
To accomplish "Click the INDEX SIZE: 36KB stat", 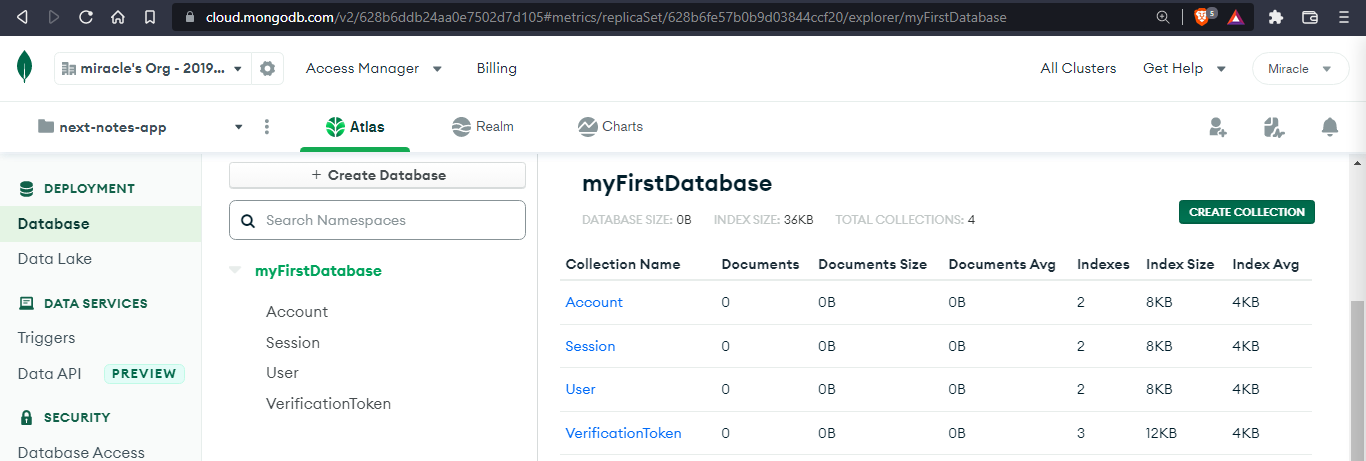I will click(x=763, y=219).
